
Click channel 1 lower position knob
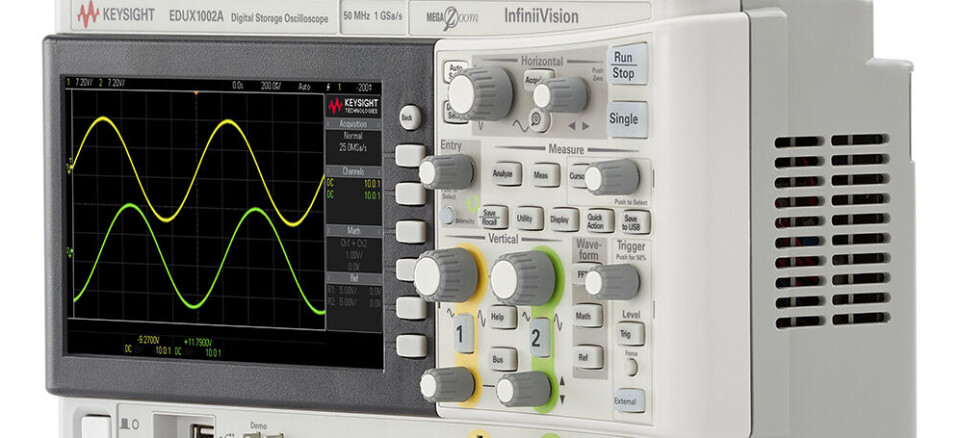[448, 385]
